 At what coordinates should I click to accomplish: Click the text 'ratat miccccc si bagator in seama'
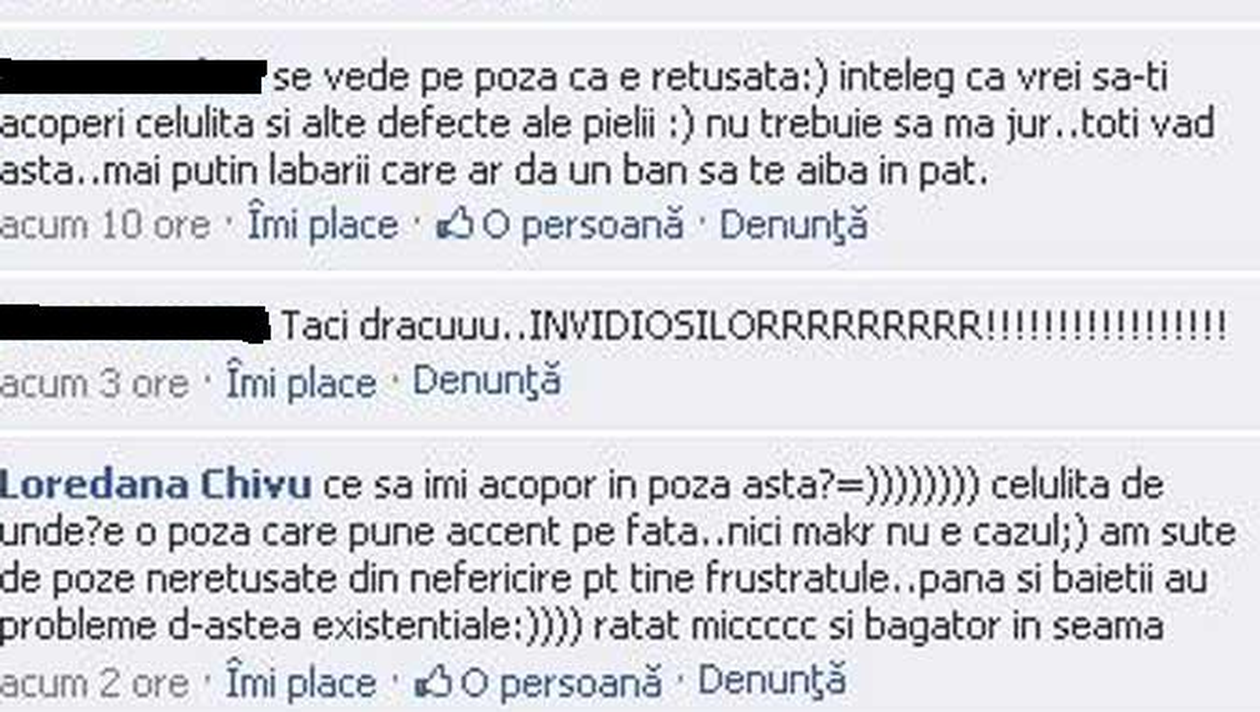(878, 627)
